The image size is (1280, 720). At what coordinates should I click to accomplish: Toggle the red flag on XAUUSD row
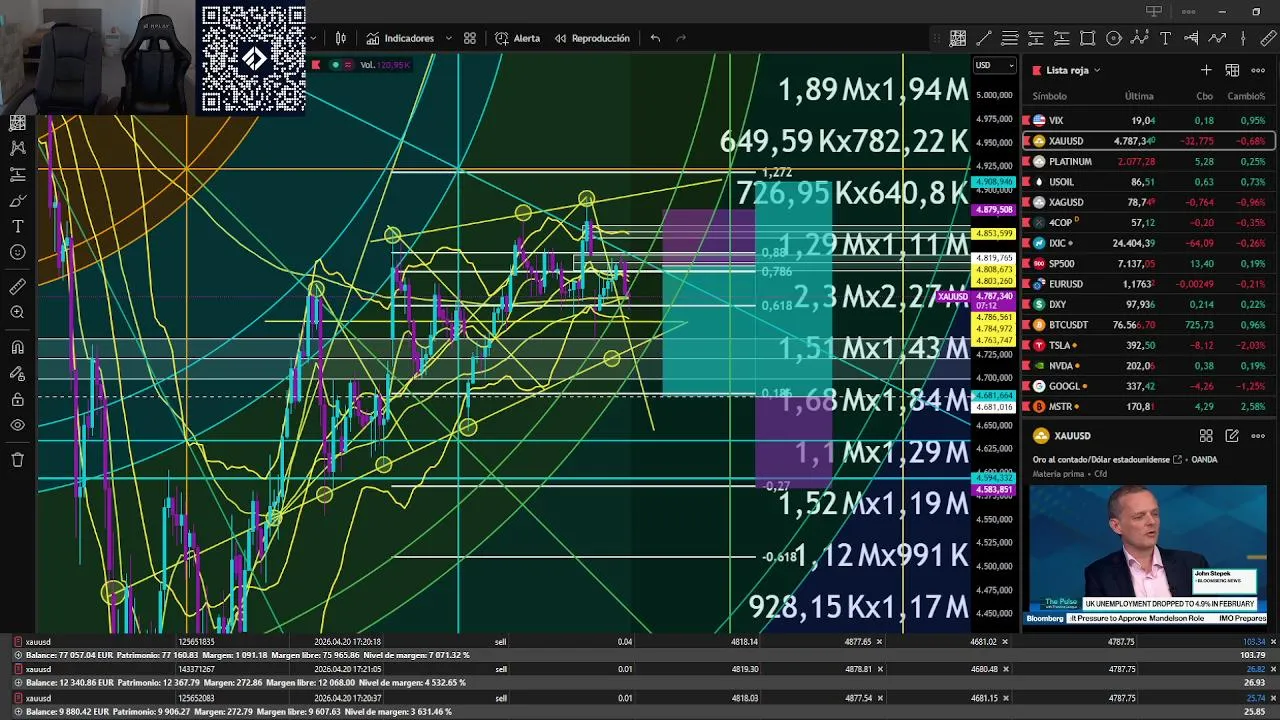[x=1026, y=141]
